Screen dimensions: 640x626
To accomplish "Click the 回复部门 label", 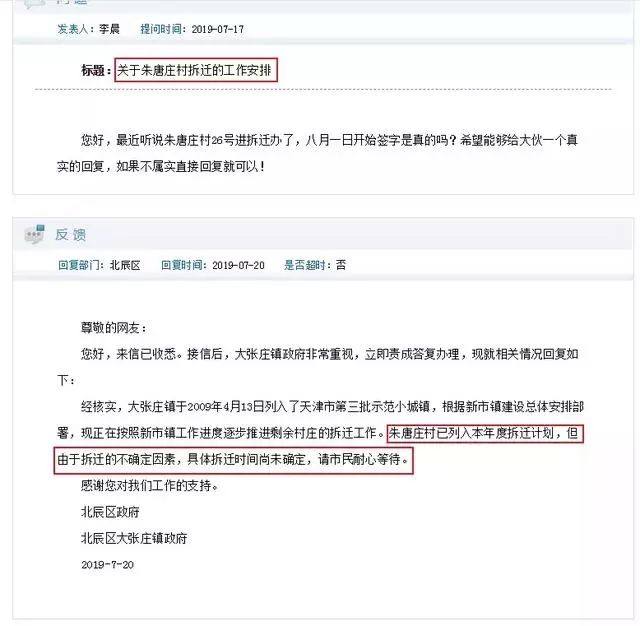I will tap(78, 265).
